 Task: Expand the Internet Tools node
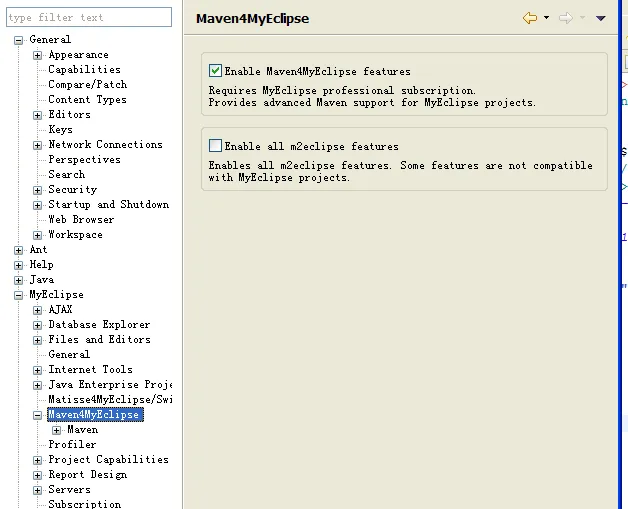tap(37, 370)
